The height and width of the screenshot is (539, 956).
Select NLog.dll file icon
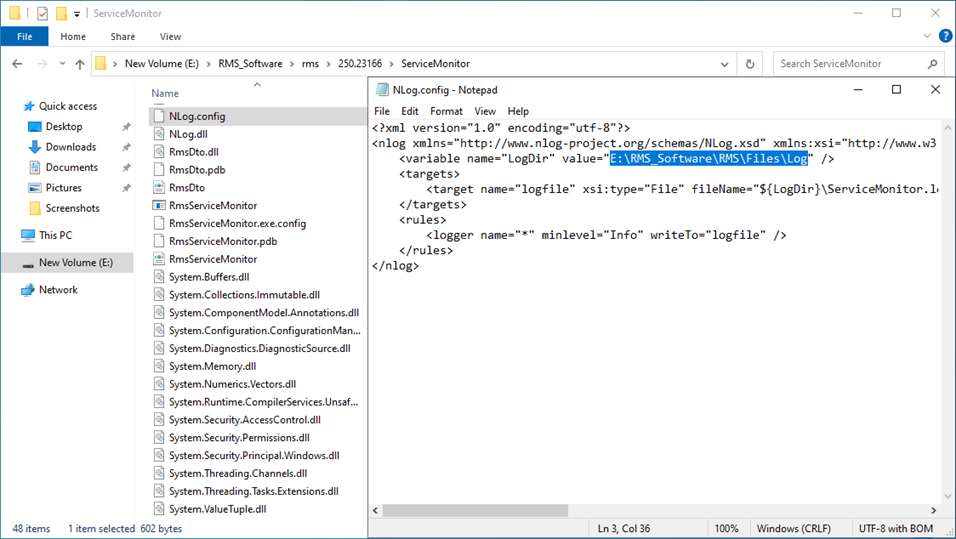click(159, 134)
